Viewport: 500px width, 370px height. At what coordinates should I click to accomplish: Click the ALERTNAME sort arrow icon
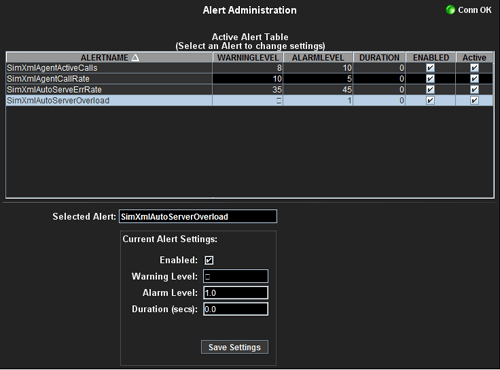(135, 58)
